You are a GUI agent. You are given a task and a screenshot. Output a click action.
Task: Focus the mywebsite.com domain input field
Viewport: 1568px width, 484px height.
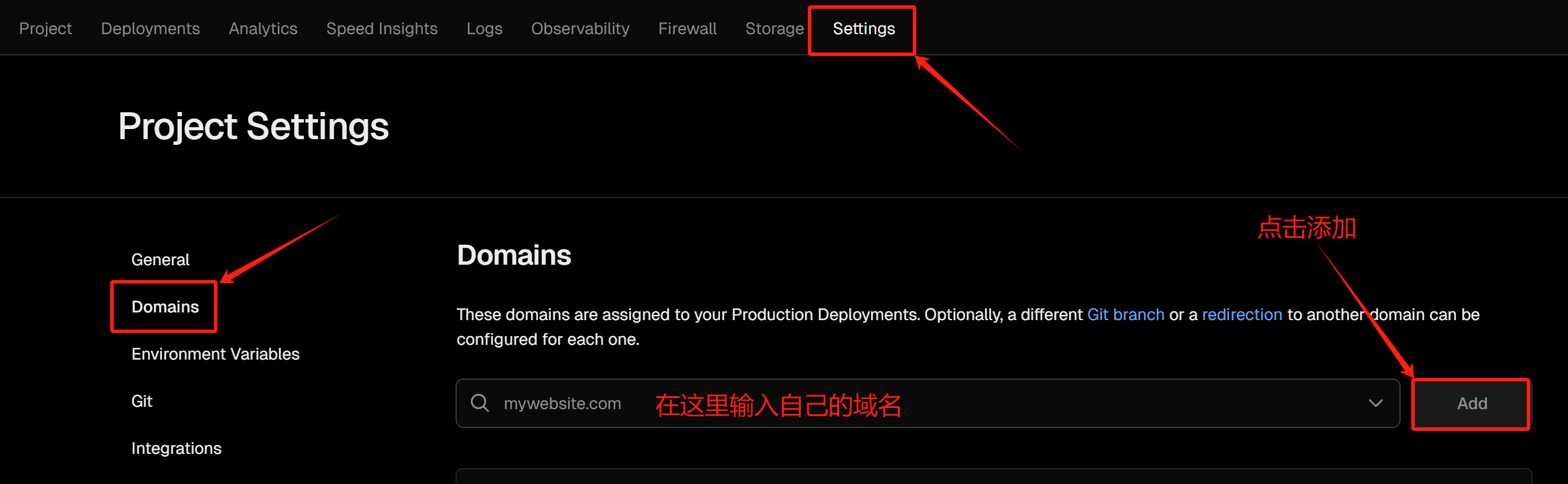click(x=927, y=403)
